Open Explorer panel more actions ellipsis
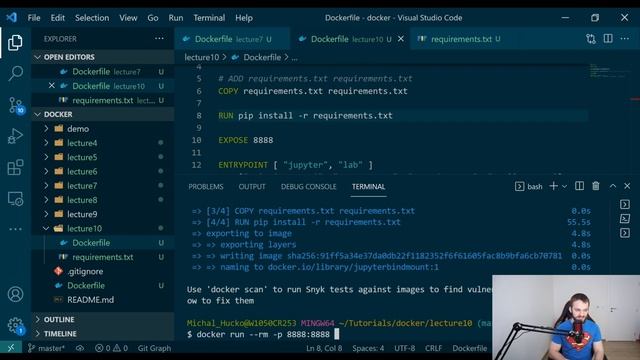 (x=159, y=38)
